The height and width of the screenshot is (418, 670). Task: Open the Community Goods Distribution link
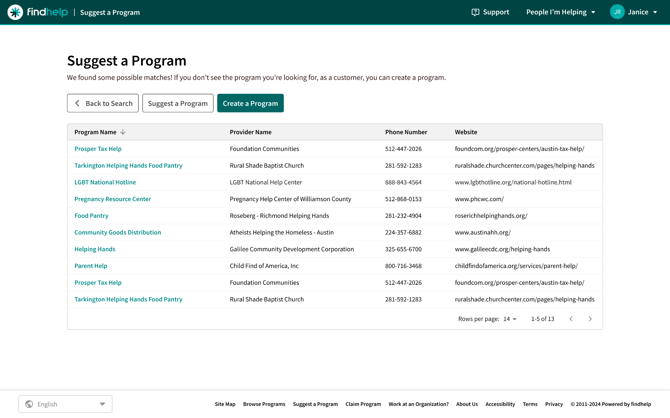click(x=117, y=232)
